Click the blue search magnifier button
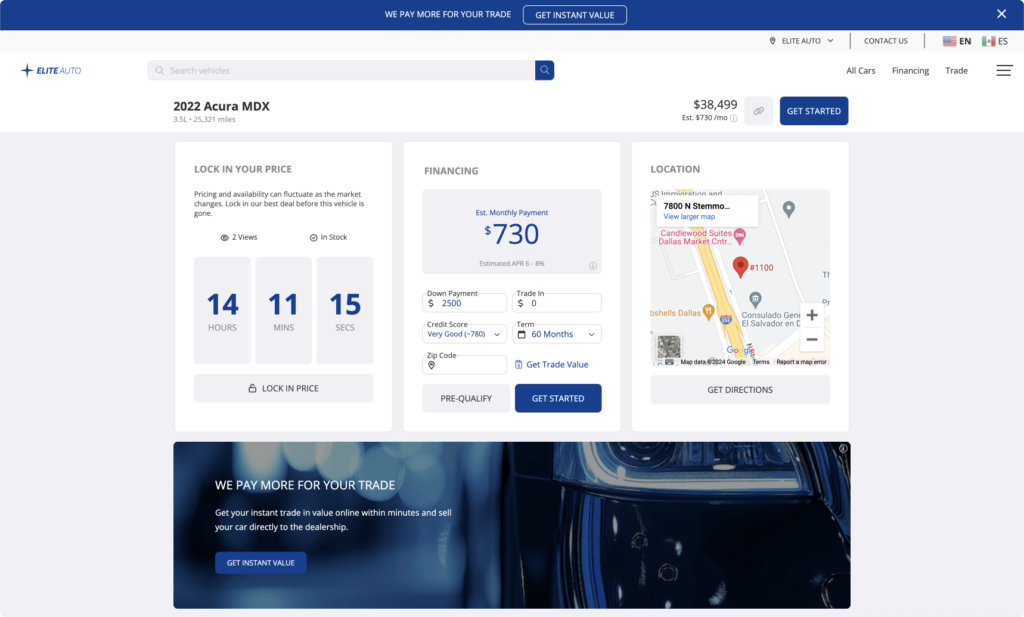The image size is (1024, 617). 544,70
